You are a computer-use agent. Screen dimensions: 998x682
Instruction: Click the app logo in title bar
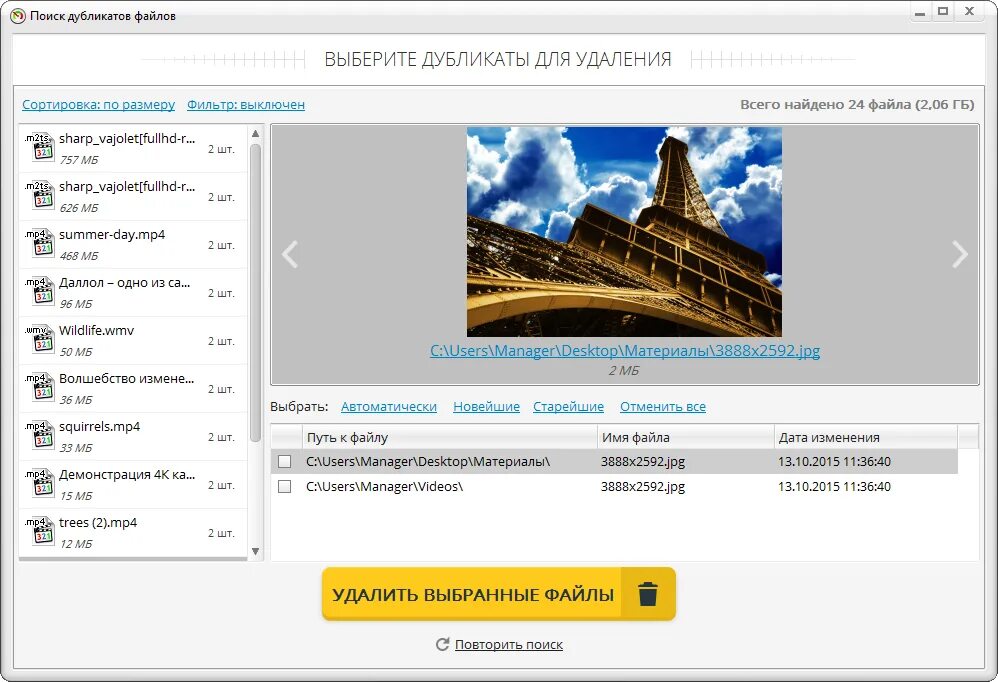18,15
